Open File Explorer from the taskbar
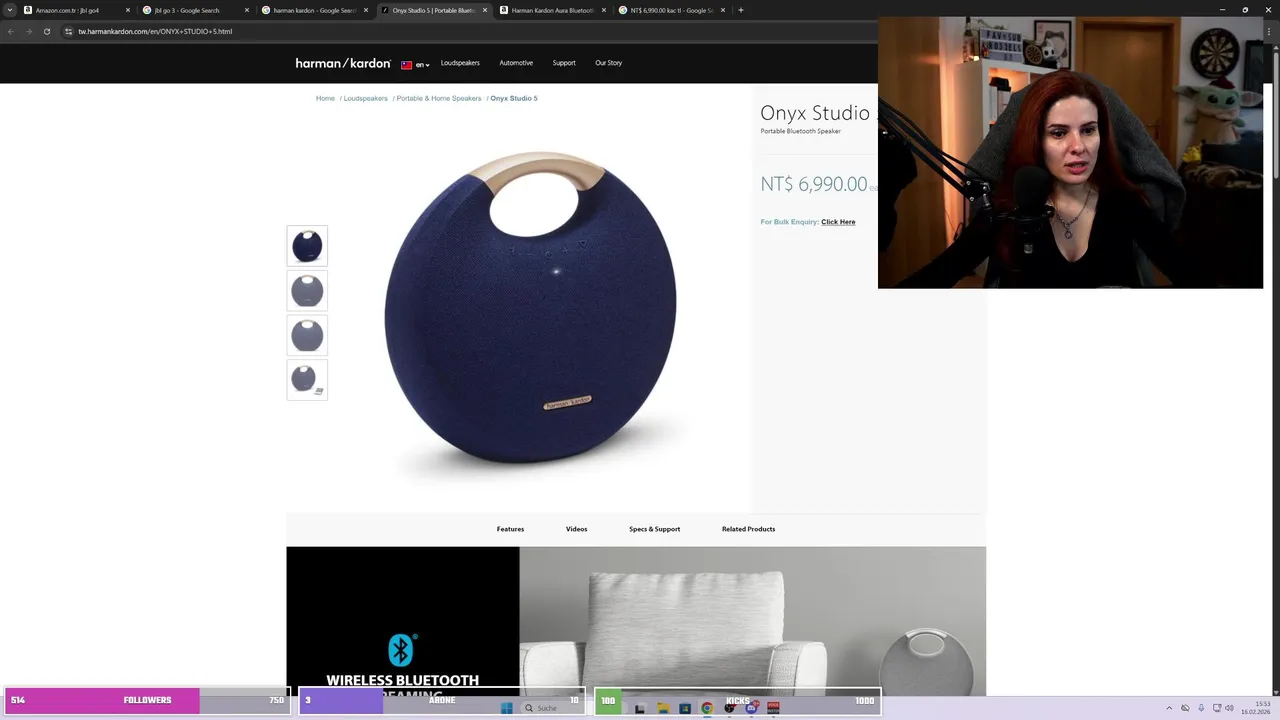Screen dimensions: 1280x720 pyautogui.click(x=662, y=708)
